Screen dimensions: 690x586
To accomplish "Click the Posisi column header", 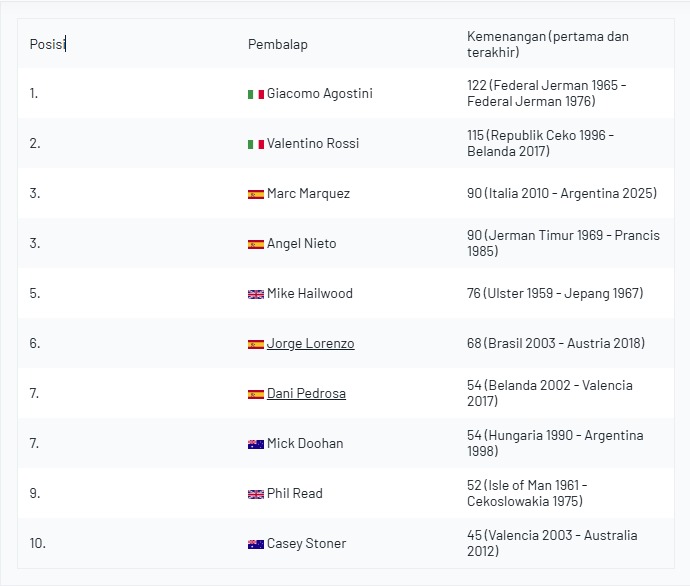I will pyautogui.click(x=47, y=44).
